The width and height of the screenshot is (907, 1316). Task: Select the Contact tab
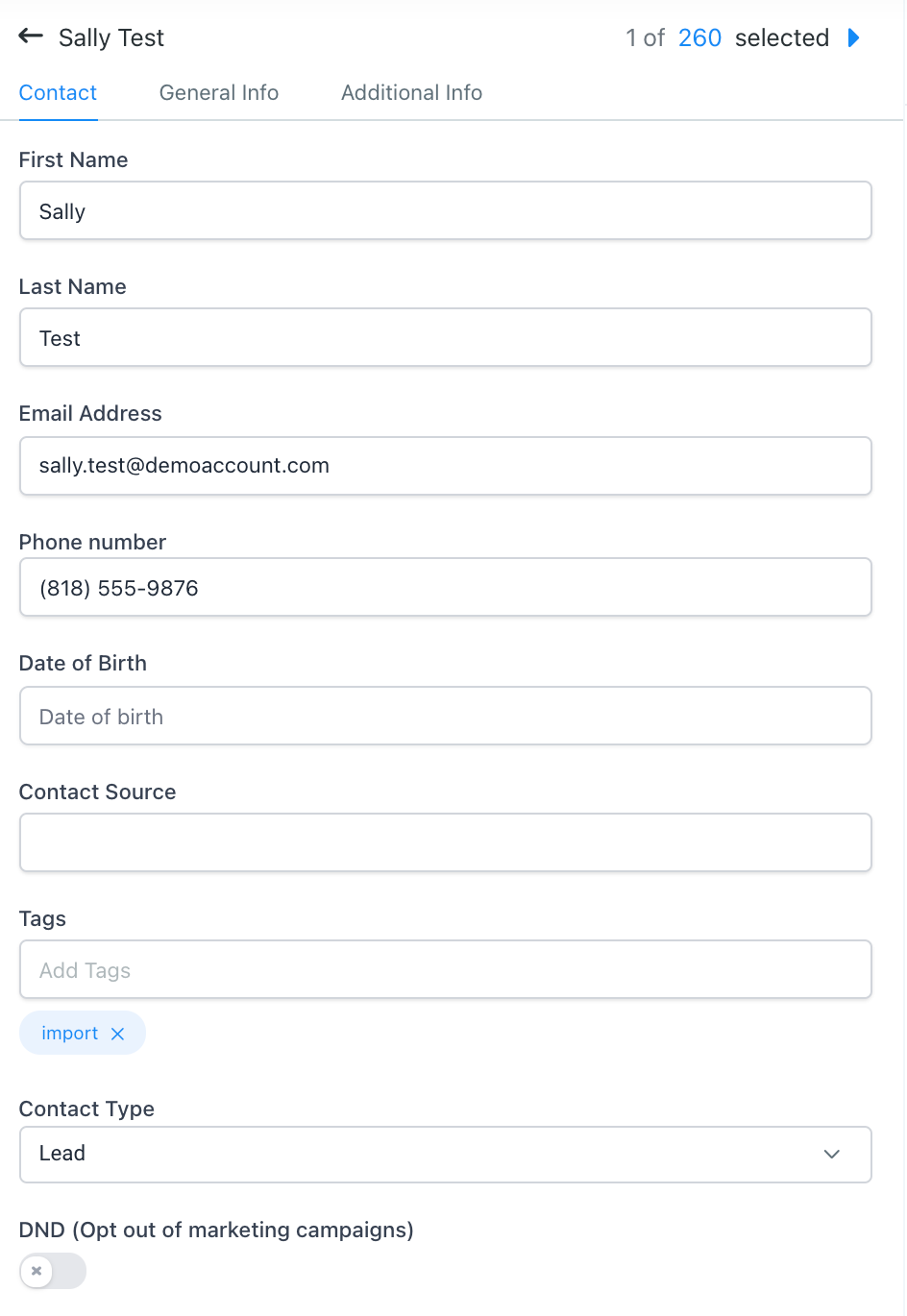[x=58, y=93]
